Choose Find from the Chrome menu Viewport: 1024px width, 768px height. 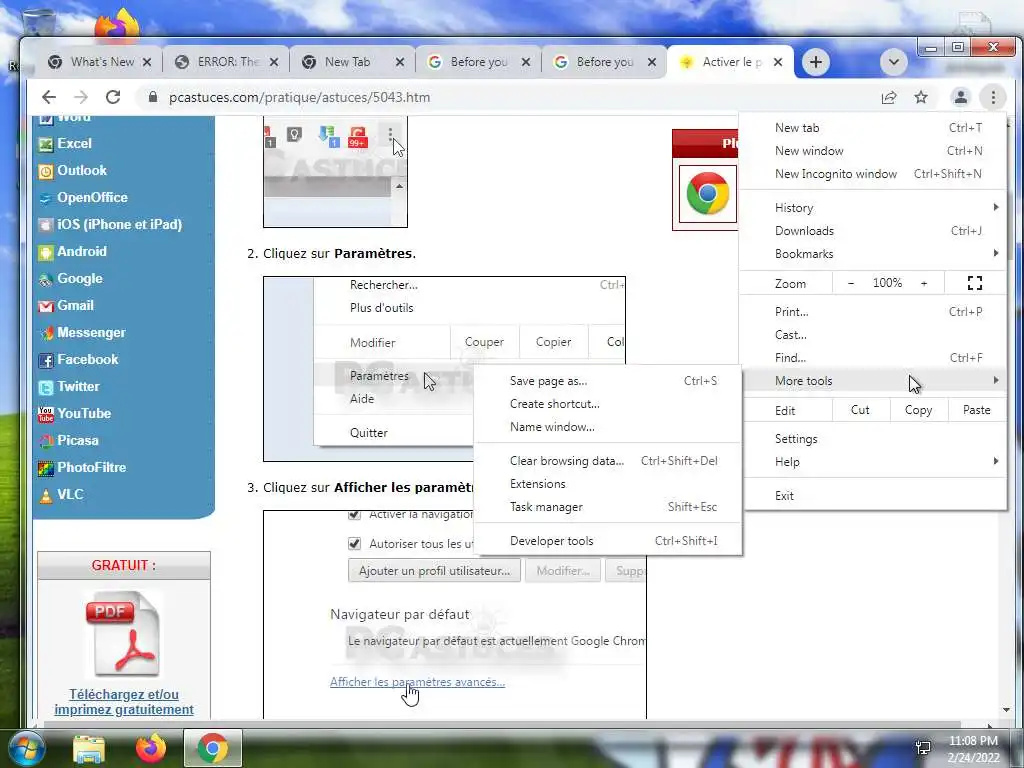pos(875,357)
